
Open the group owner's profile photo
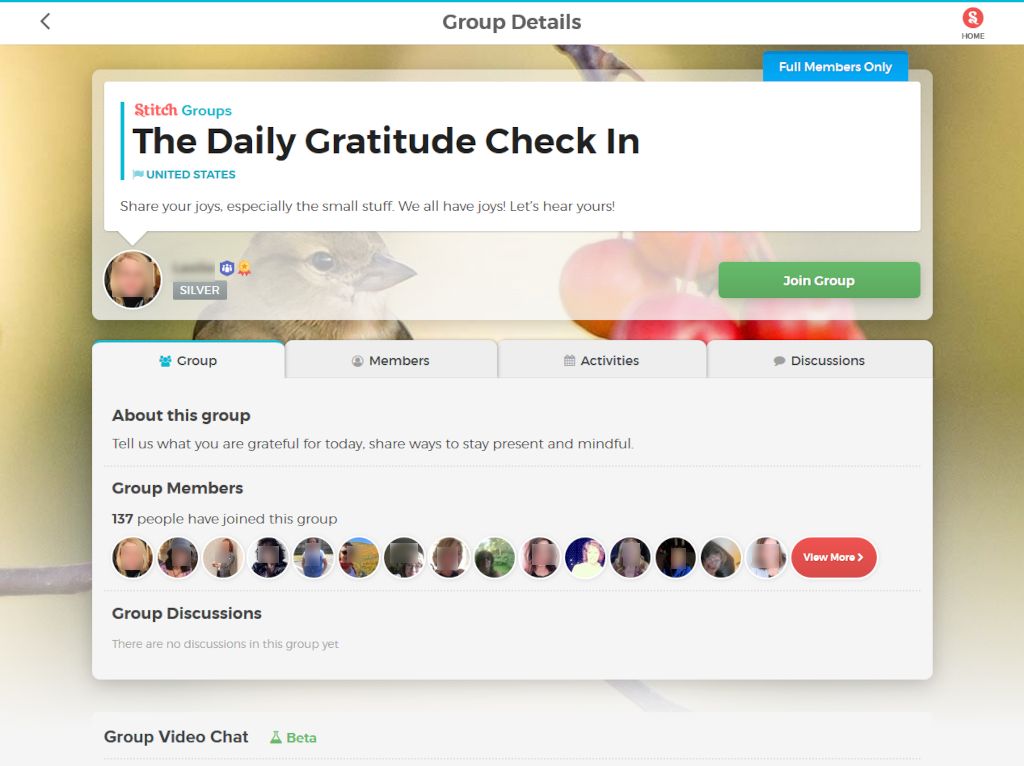point(133,279)
